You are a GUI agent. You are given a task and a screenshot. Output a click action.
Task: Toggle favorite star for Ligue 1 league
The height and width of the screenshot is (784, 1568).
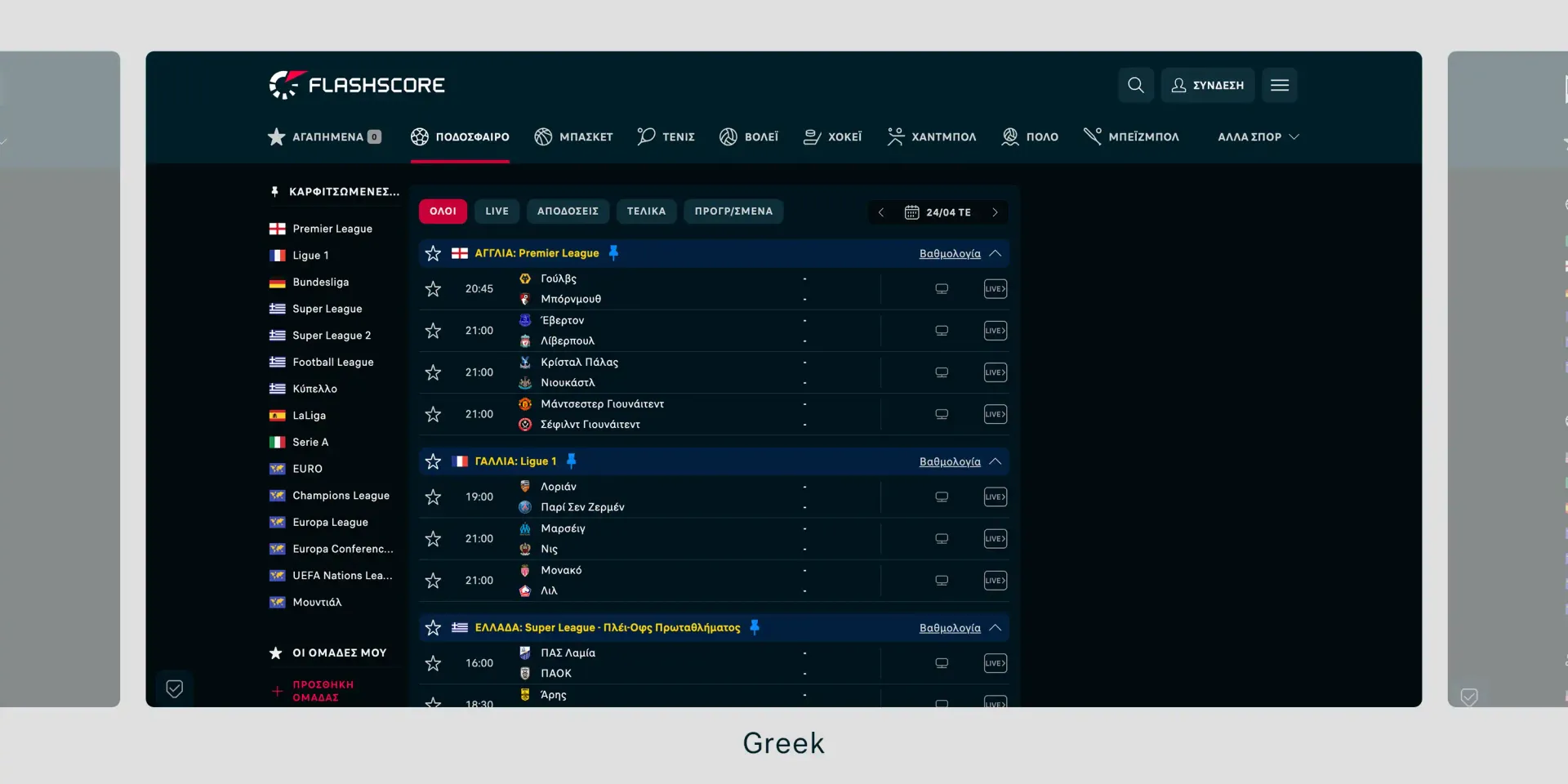pyautogui.click(x=433, y=461)
